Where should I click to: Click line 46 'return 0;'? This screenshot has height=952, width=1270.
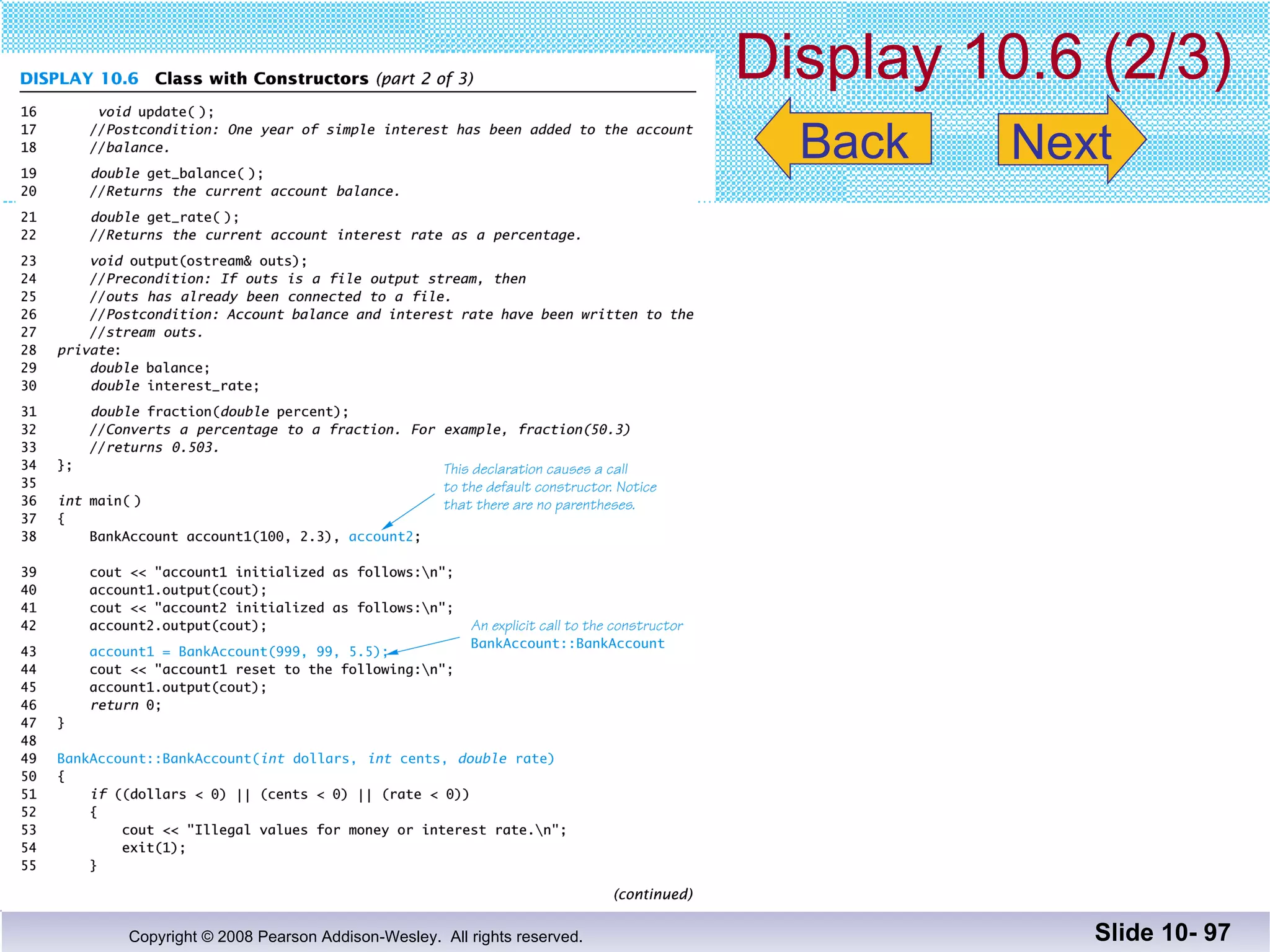126,705
